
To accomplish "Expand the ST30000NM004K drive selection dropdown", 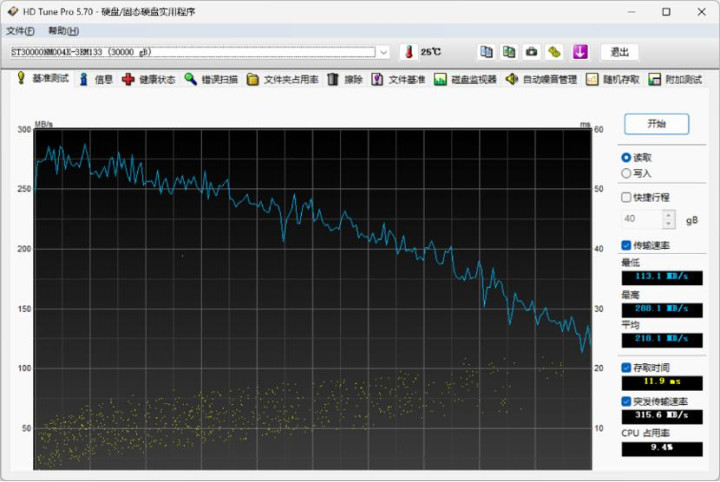I will [x=384, y=52].
